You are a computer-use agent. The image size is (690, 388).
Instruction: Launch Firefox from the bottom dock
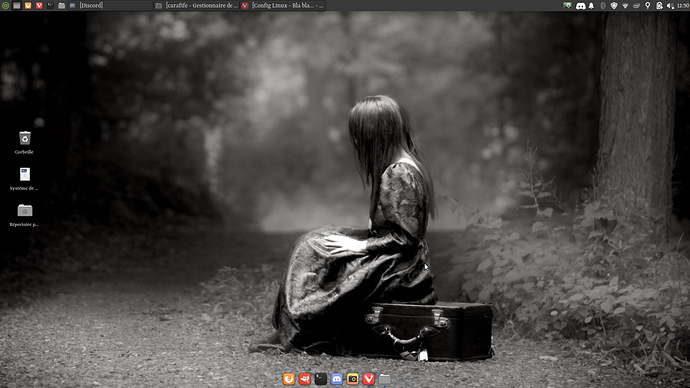[x=289, y=379]
